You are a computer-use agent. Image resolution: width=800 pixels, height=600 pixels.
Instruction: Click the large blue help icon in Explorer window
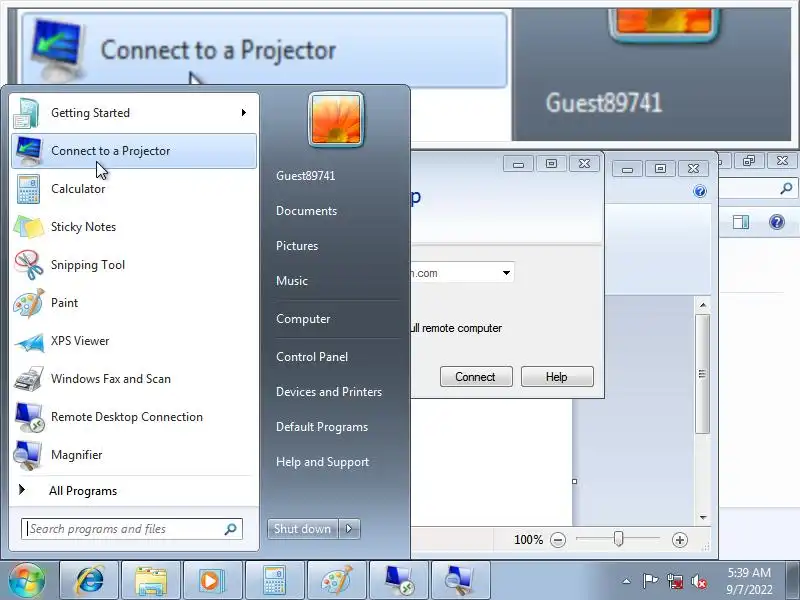coord(777,222)
